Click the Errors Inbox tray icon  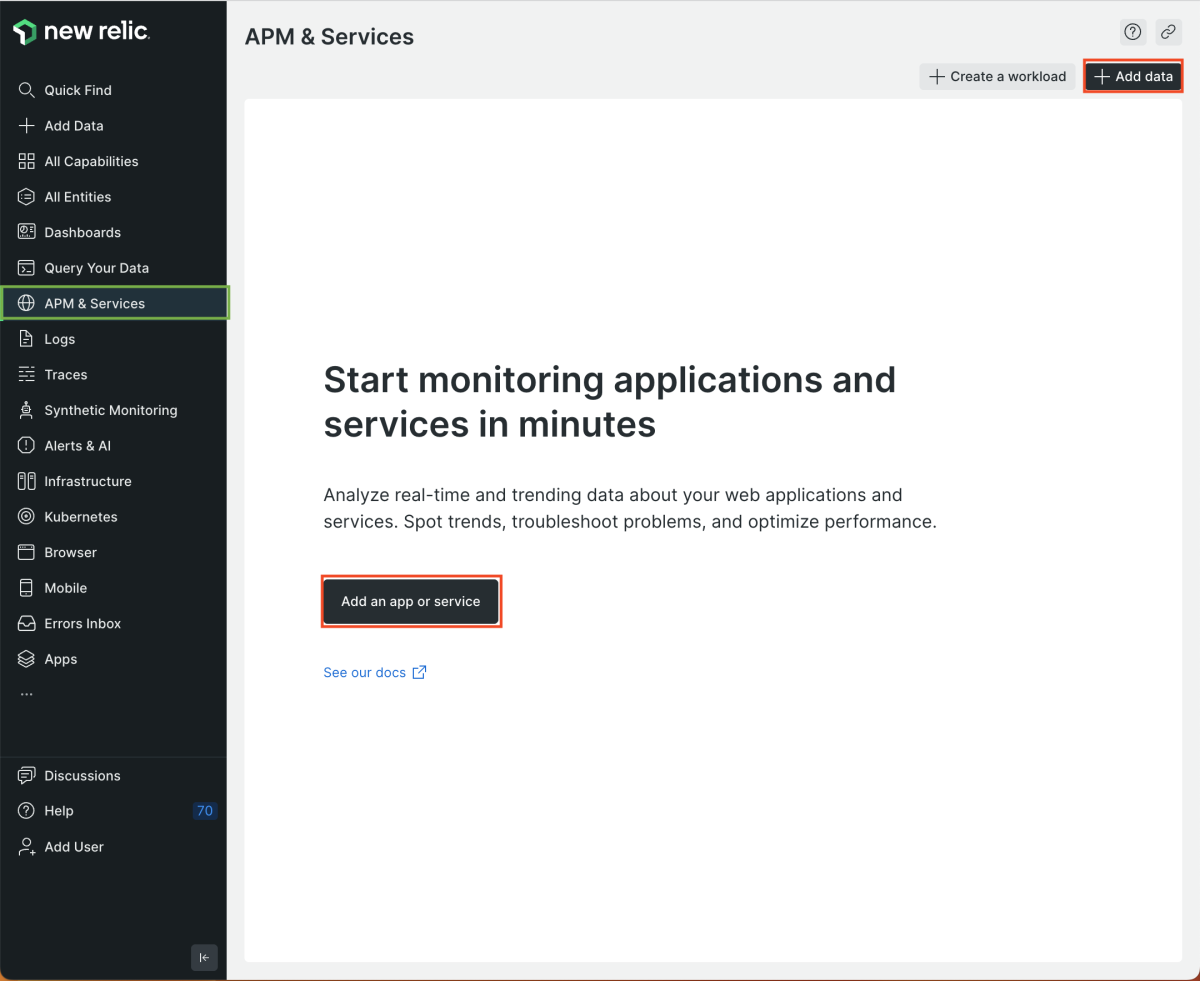coord(27,624)
